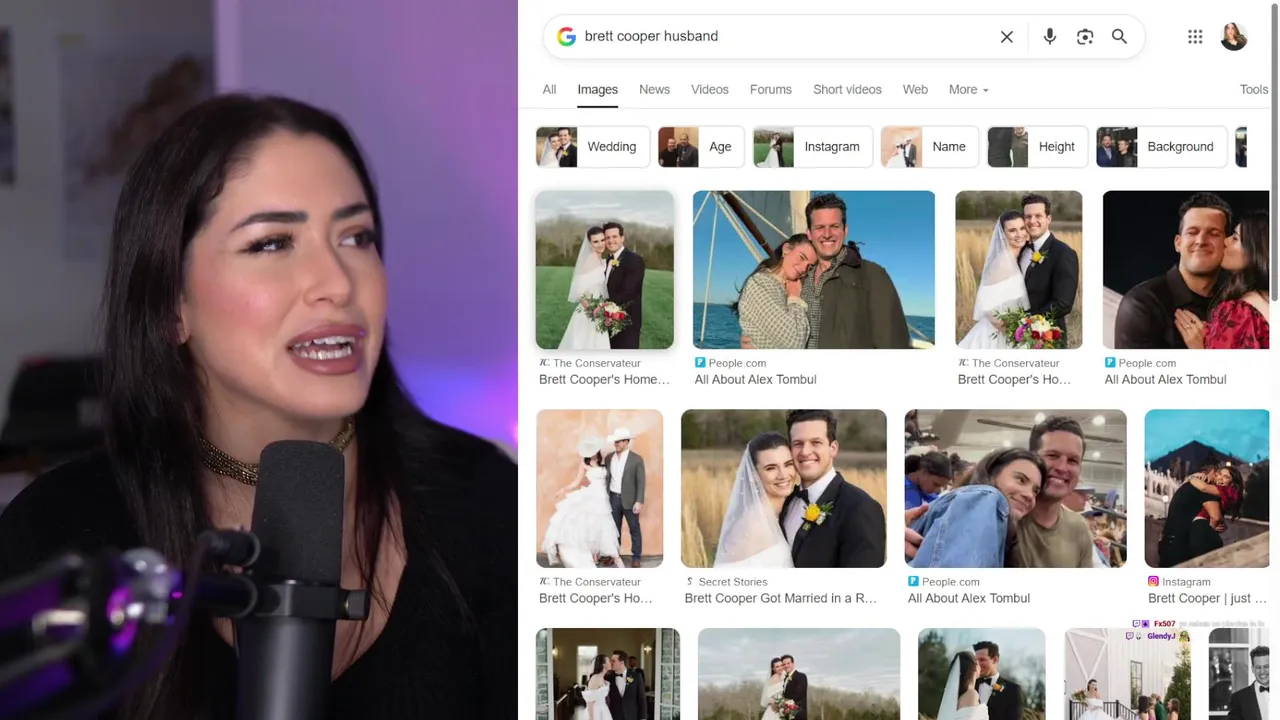1280x720 pixels.
Task: Filter images by Age chip
Action: pyautogui.click(x=701, y=147)
